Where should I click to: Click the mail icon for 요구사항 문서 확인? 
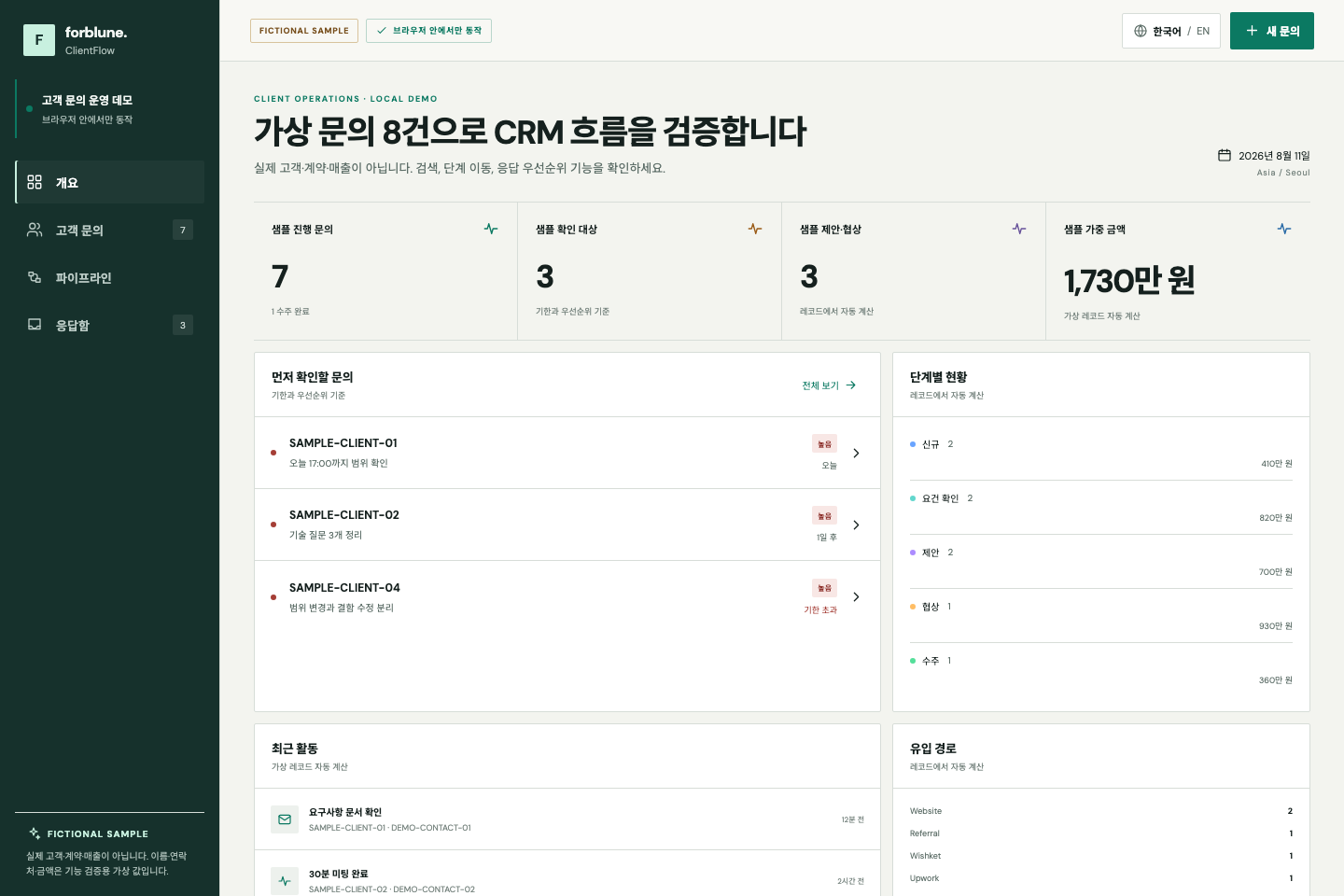[x=285, y=819]
